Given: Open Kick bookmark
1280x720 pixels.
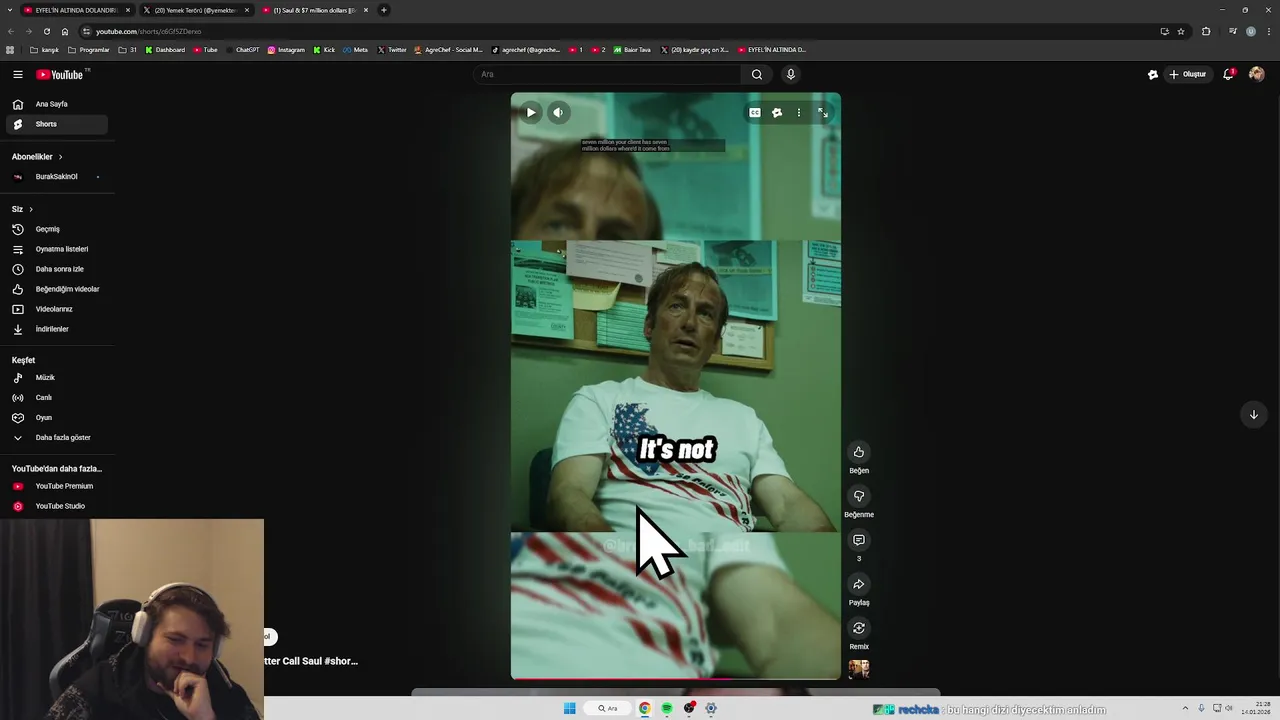Looking at the screenshot, I should (325, 50).
